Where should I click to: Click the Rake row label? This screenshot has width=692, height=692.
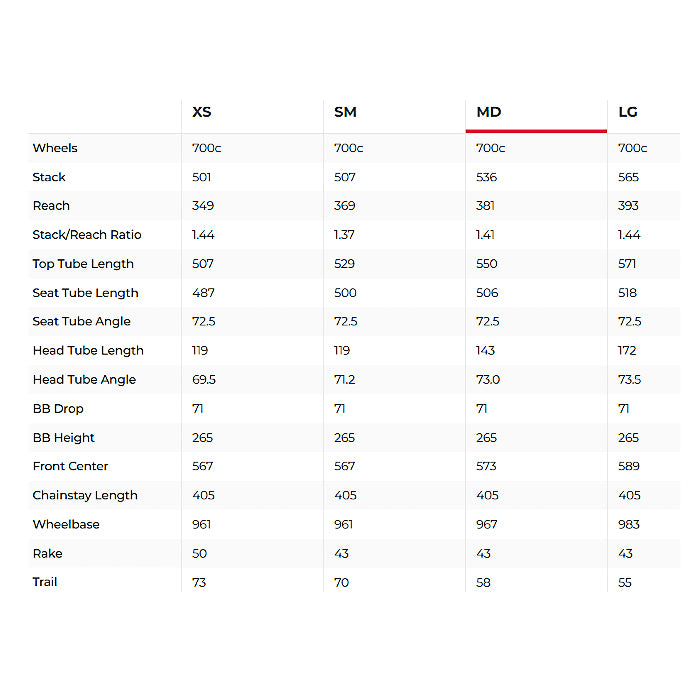point(47,553)
